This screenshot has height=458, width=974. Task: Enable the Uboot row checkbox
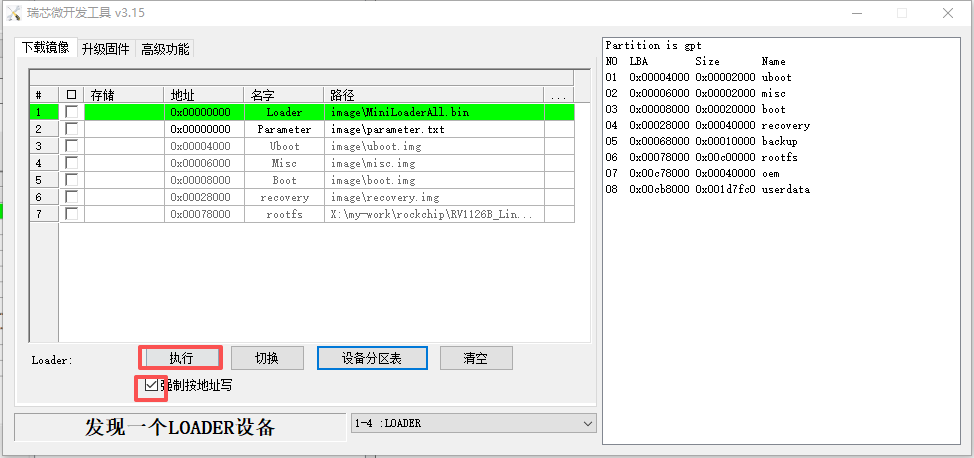click(72, 146)
